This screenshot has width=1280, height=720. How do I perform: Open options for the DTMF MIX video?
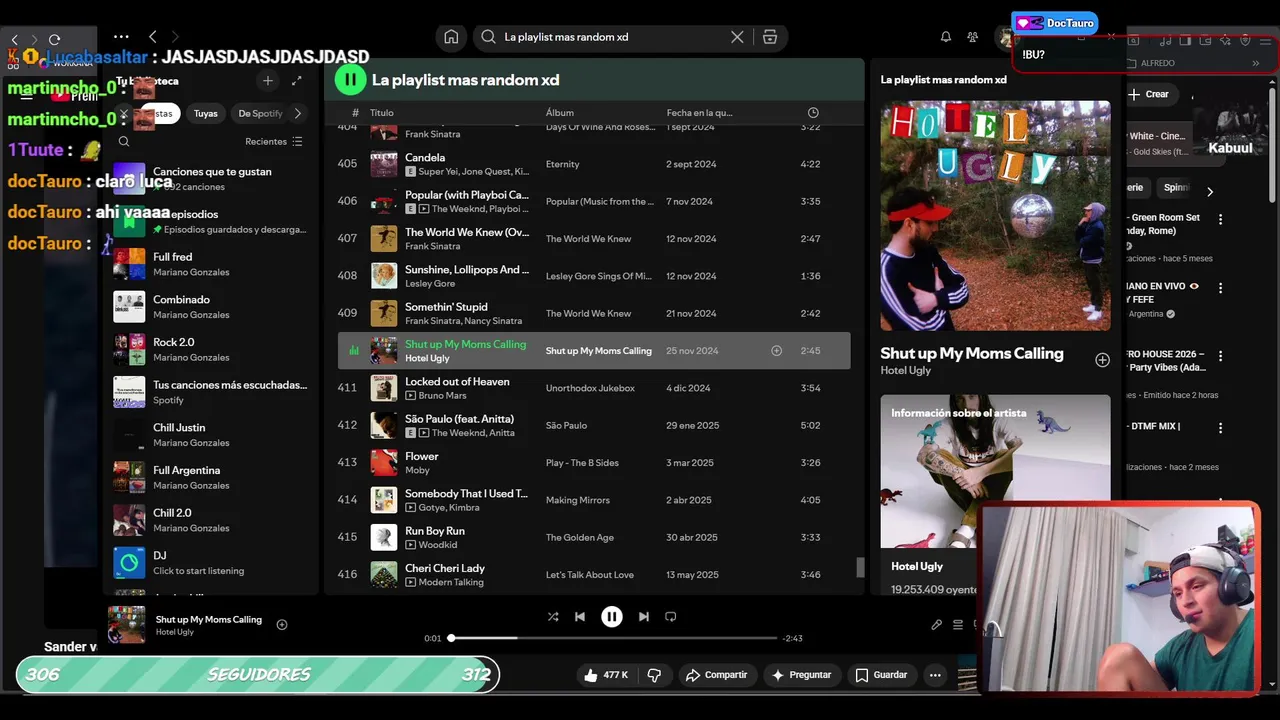click(x=1220, y=428)
